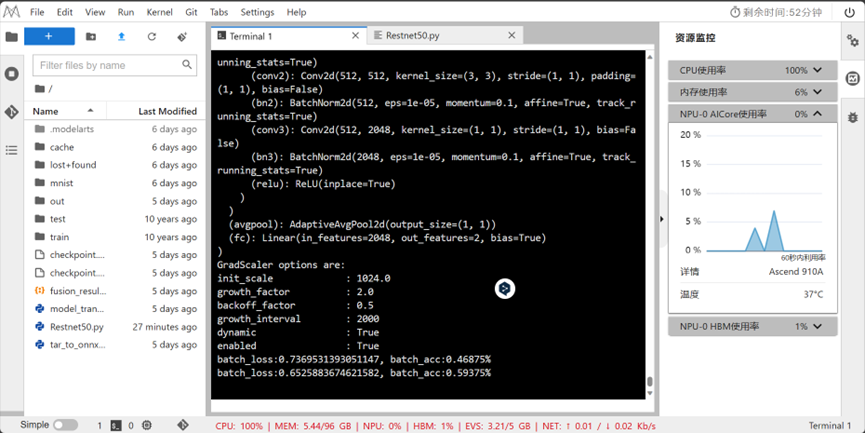Open the table of contents panel
The width and height of the screenshot is (865, 433).
pyautogui.click(x=12, y=150)
